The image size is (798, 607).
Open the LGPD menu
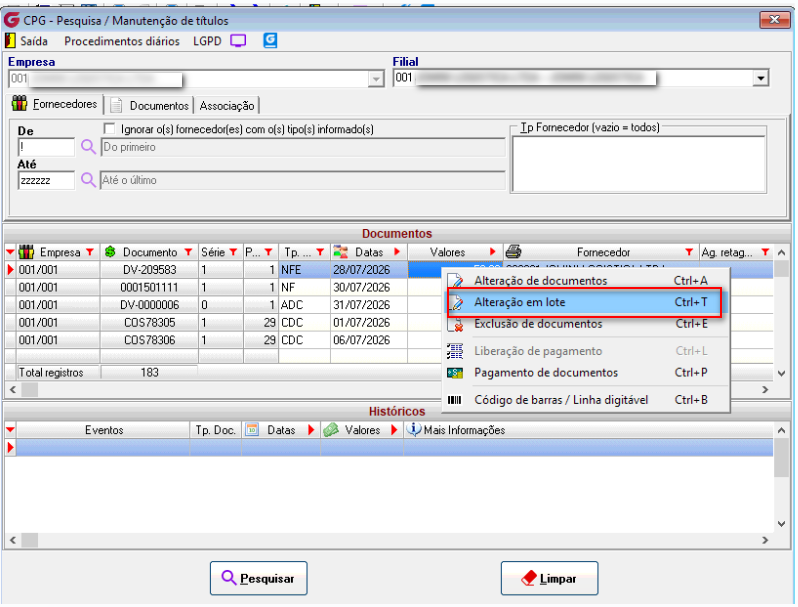coord(207,41)
